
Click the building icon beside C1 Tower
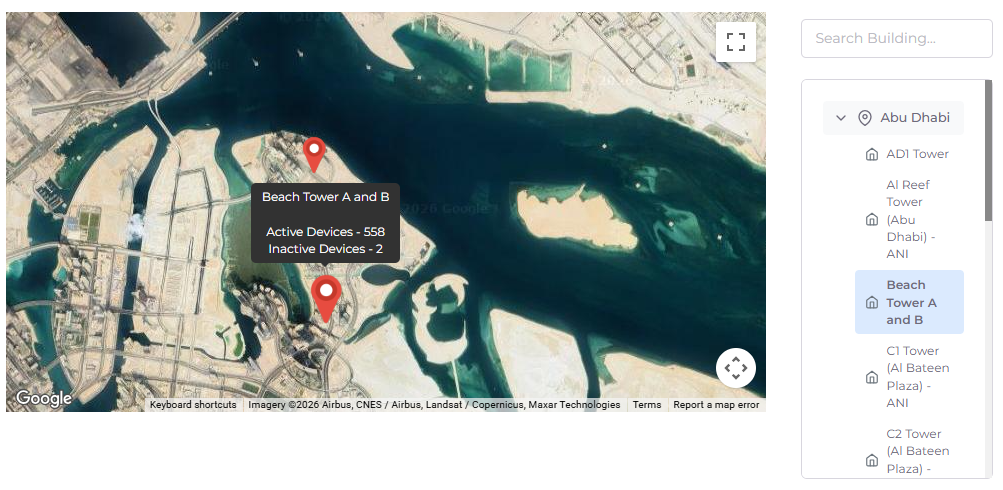click(871, 377)
